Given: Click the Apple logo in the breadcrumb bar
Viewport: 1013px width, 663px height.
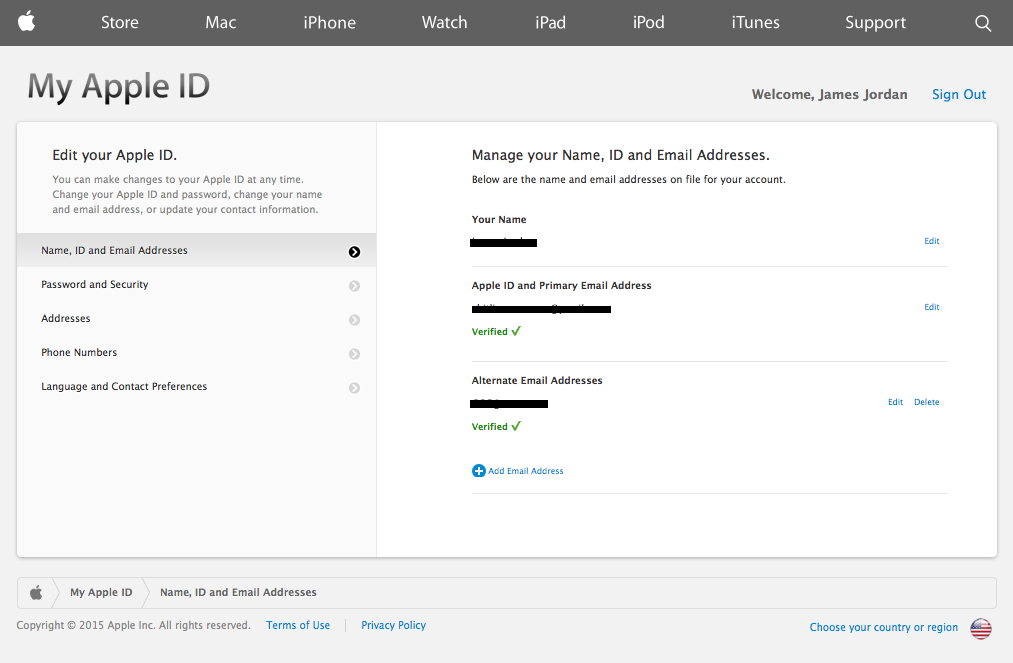Looking at the screenshot, I should click(x=36, y=592).
